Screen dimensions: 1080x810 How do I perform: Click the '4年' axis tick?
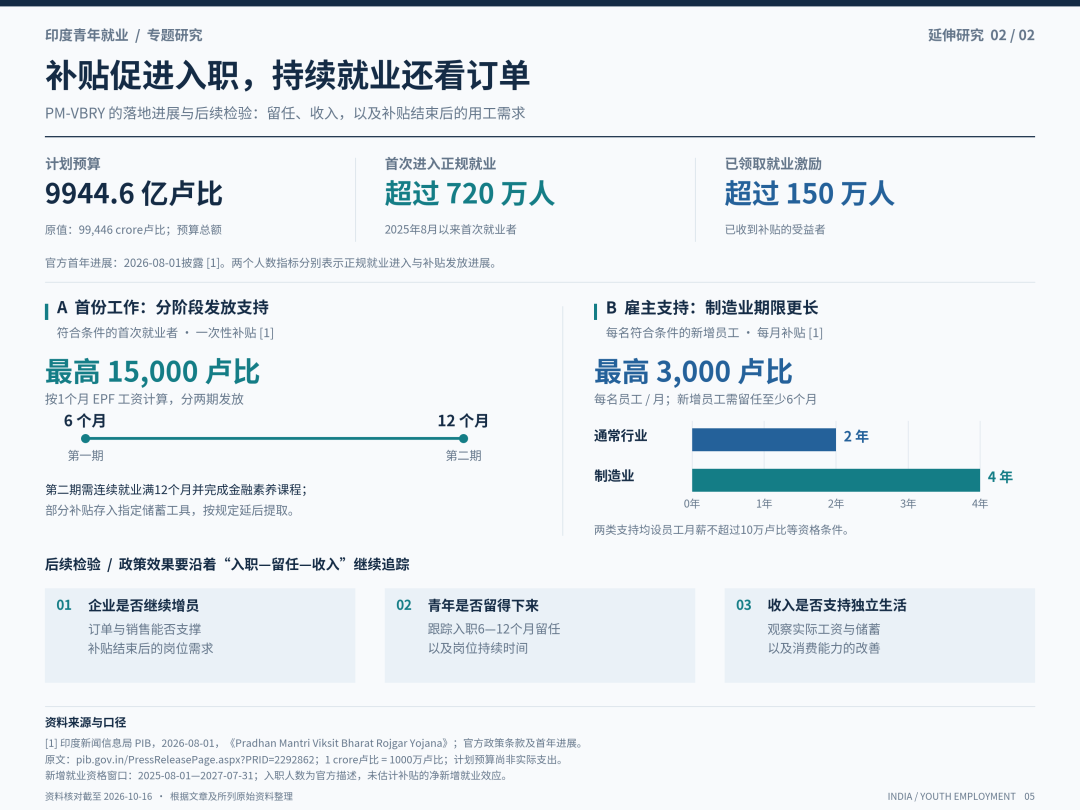(x=980, y=504)
